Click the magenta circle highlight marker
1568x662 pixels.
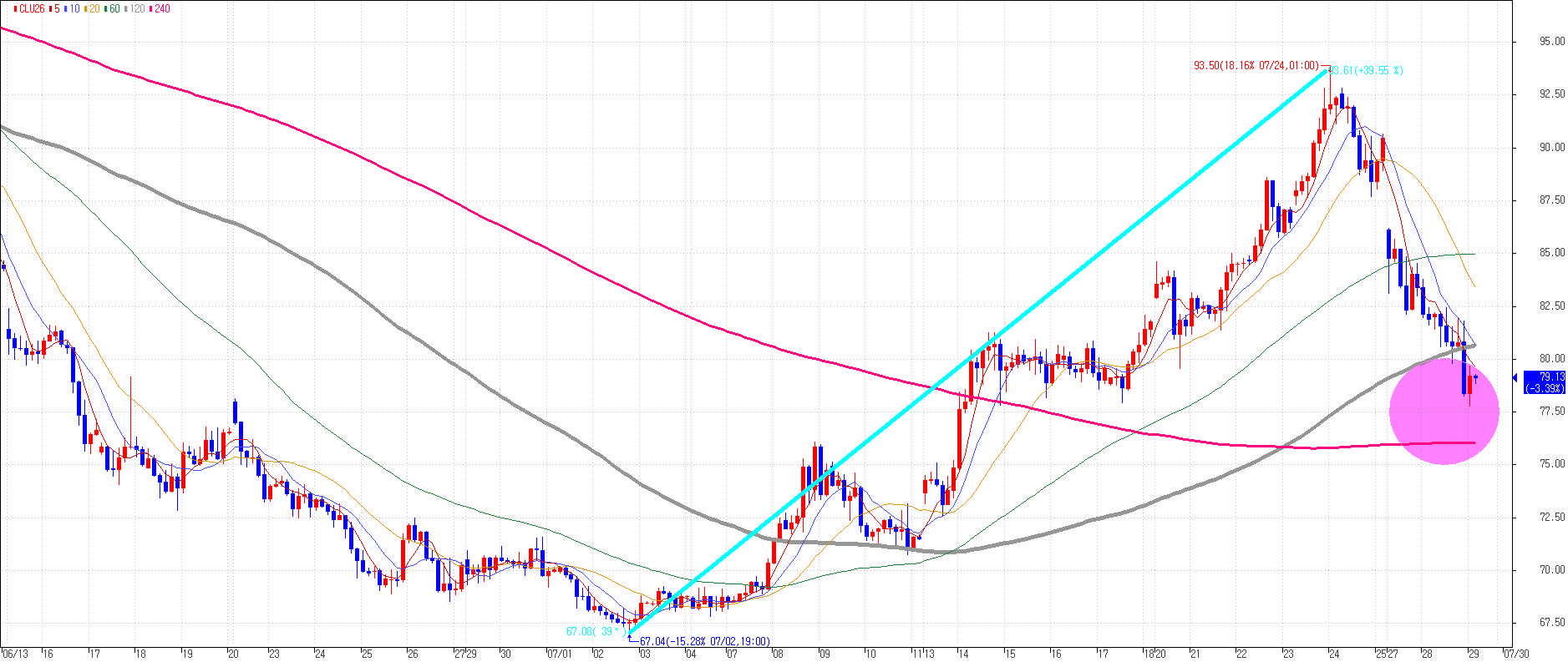(x=1444, y=410)
